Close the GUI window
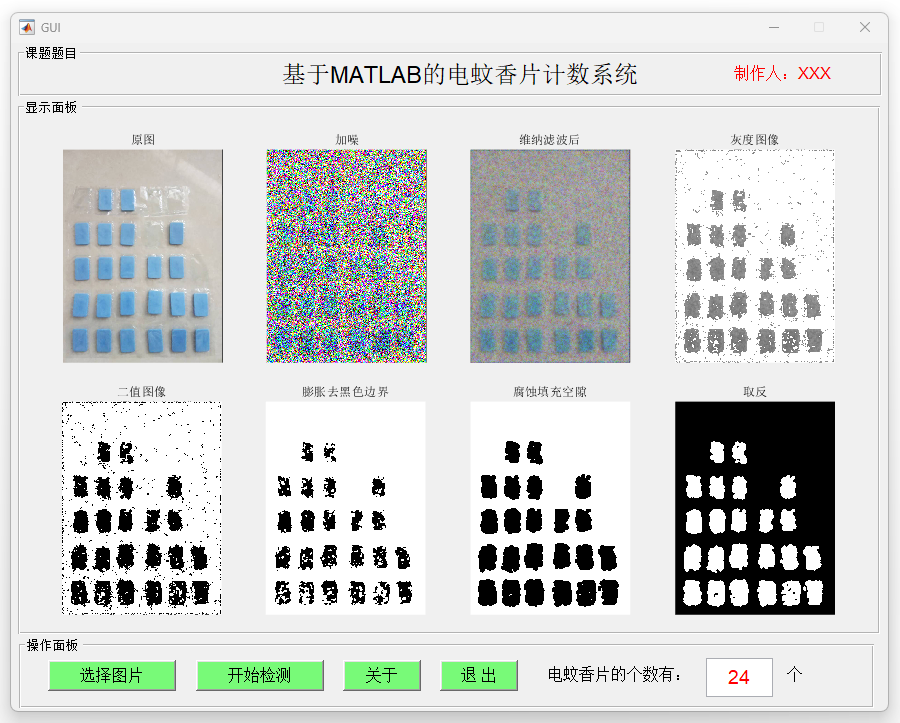Viewport: 900px width, 723px height. pos(865,27)
